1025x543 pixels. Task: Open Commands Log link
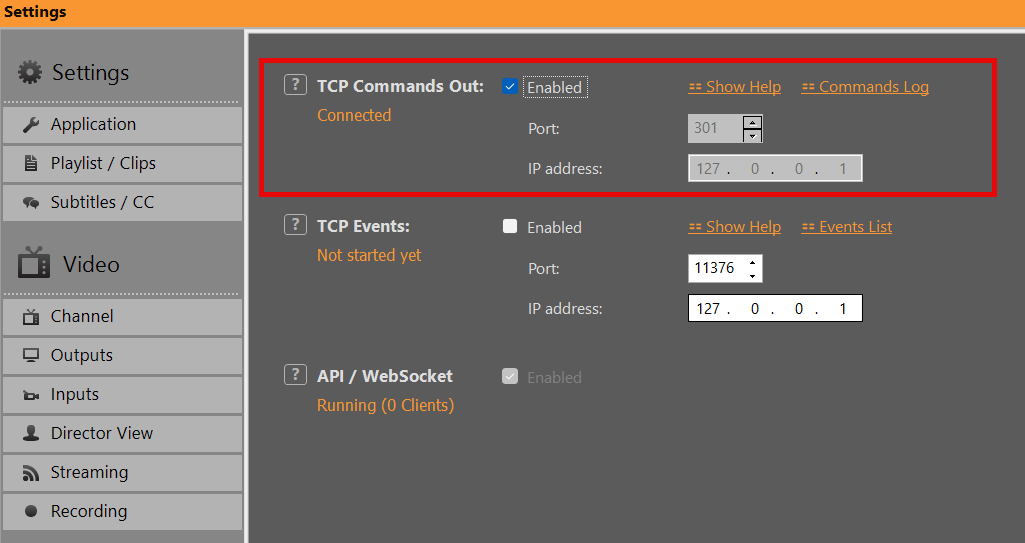coord(865,87)
